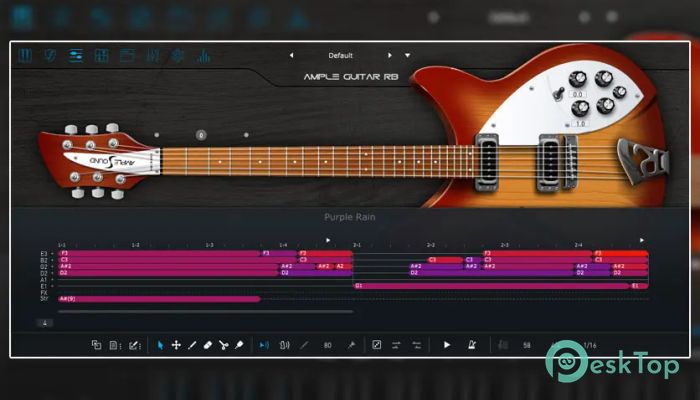700x400 pixels.
Task: Select the G1 note on the E1 lane
Action: coord(491,286)
